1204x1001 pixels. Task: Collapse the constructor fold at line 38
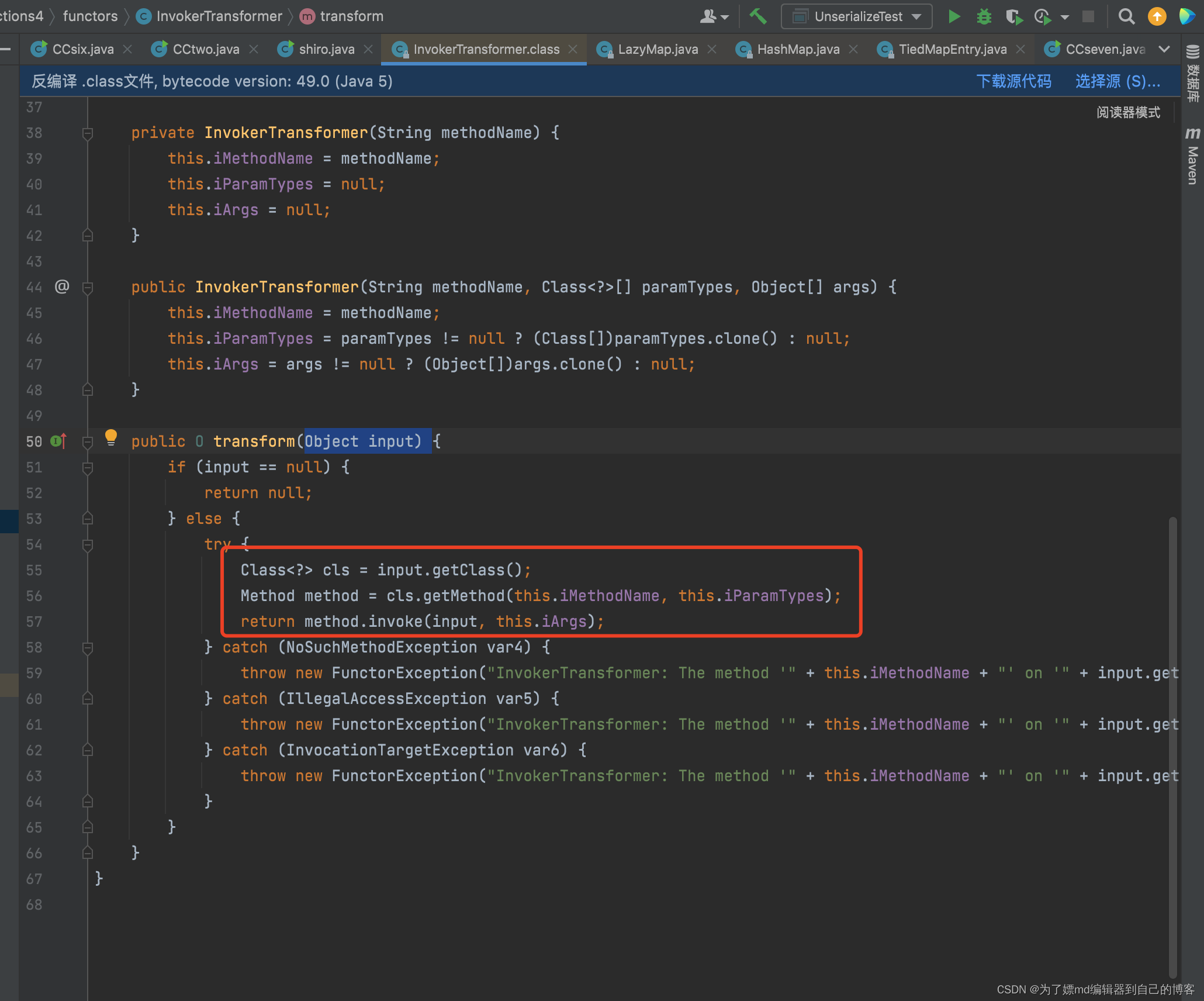(x=88, y=133)
